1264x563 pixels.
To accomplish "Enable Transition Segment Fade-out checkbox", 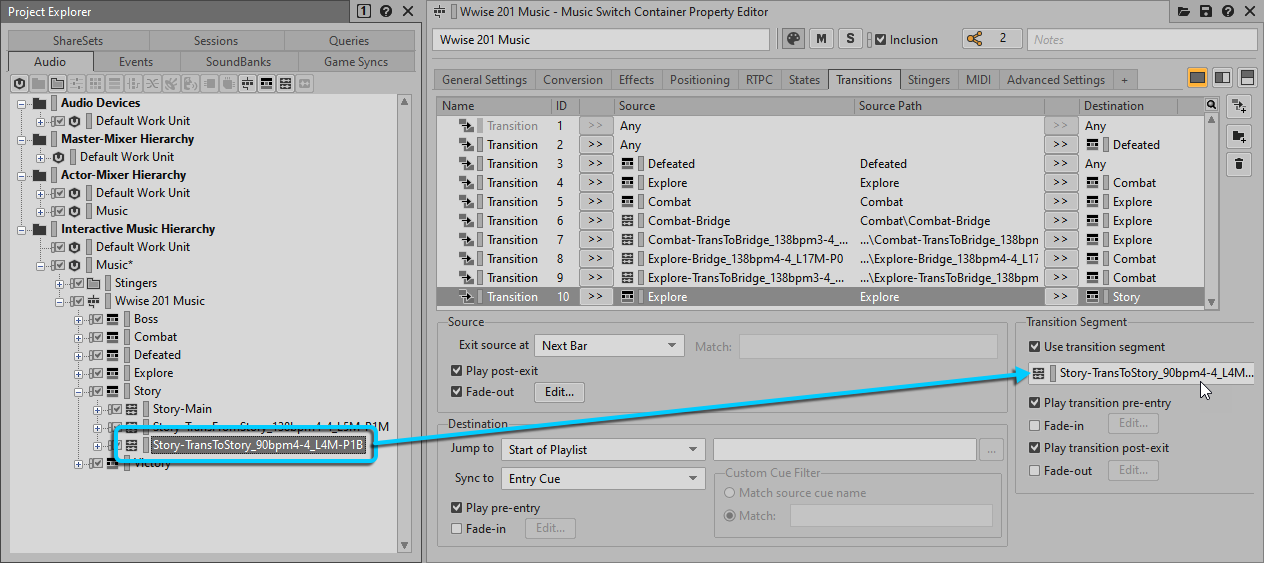I will pos(1035,470).
